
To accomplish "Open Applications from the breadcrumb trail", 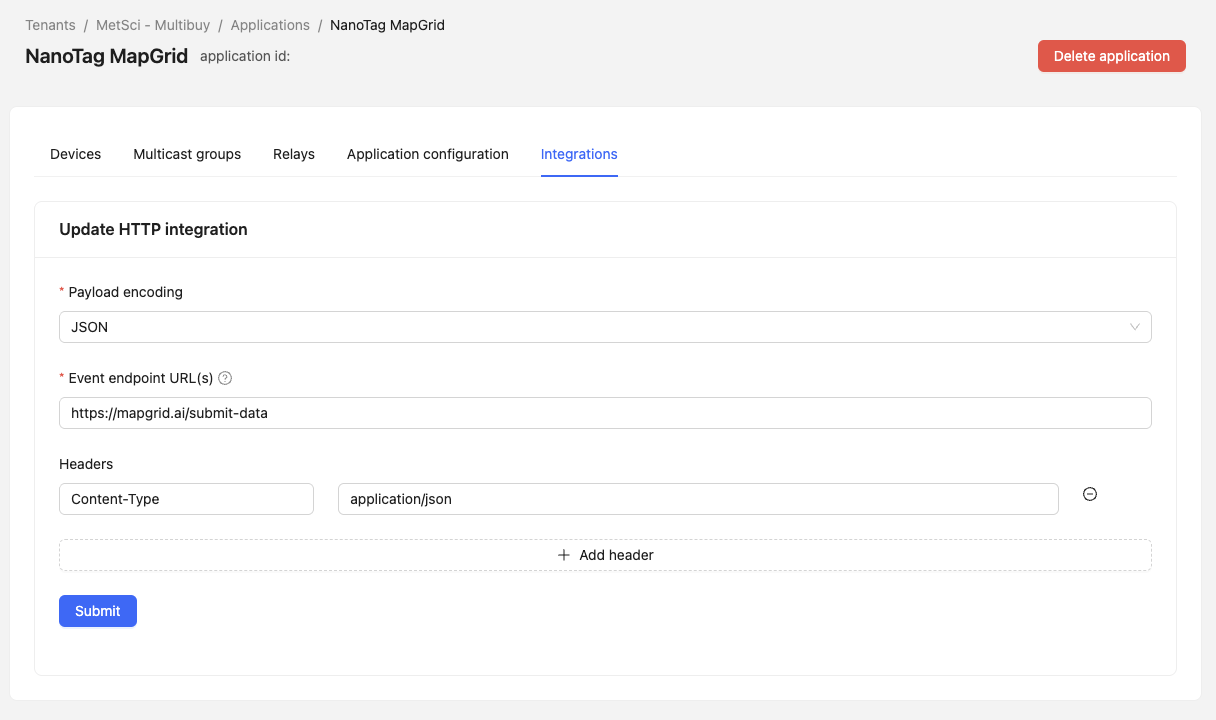I will tap(270, 25).
